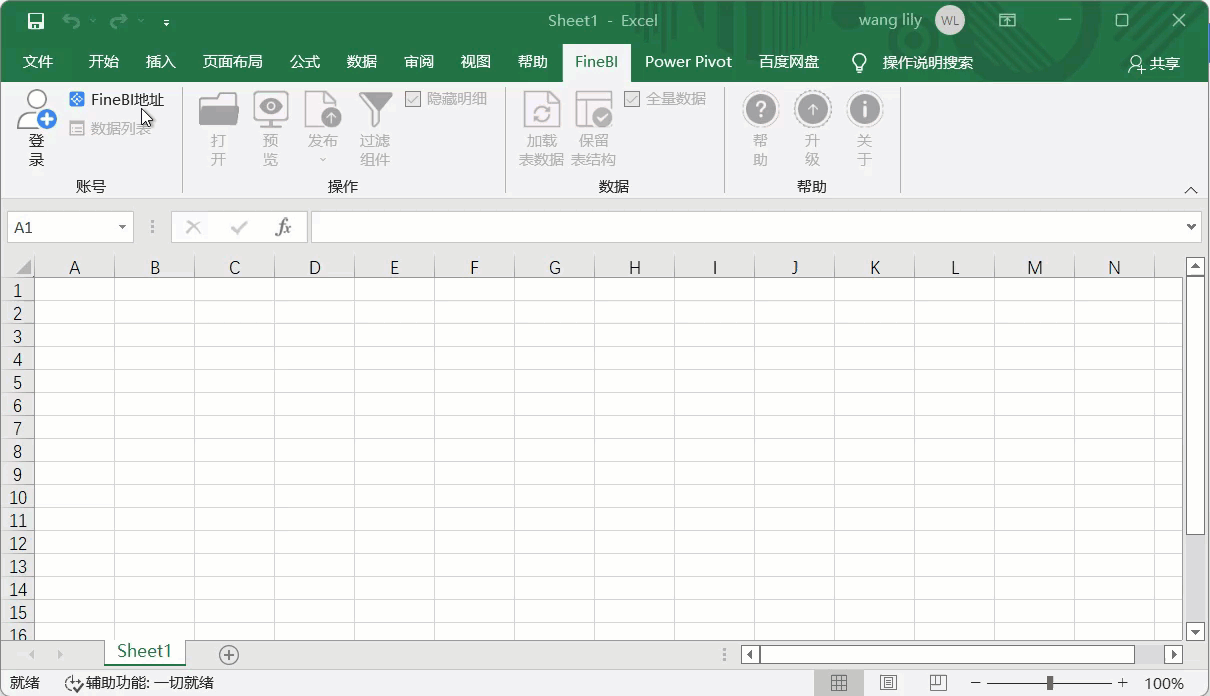Image resolution: width=1210 pixels, height=696 pixels.
Task: Click the 预览 preview eye icon
Action: pyautogui.click(x=270, y=110)
